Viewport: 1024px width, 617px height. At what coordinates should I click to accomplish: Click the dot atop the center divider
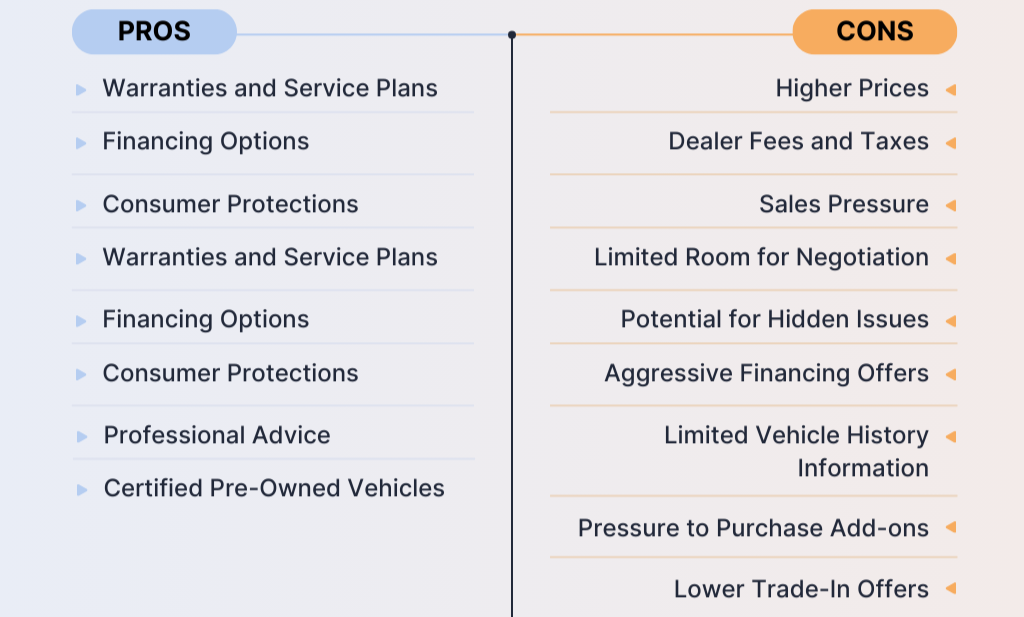coord(512,35)
